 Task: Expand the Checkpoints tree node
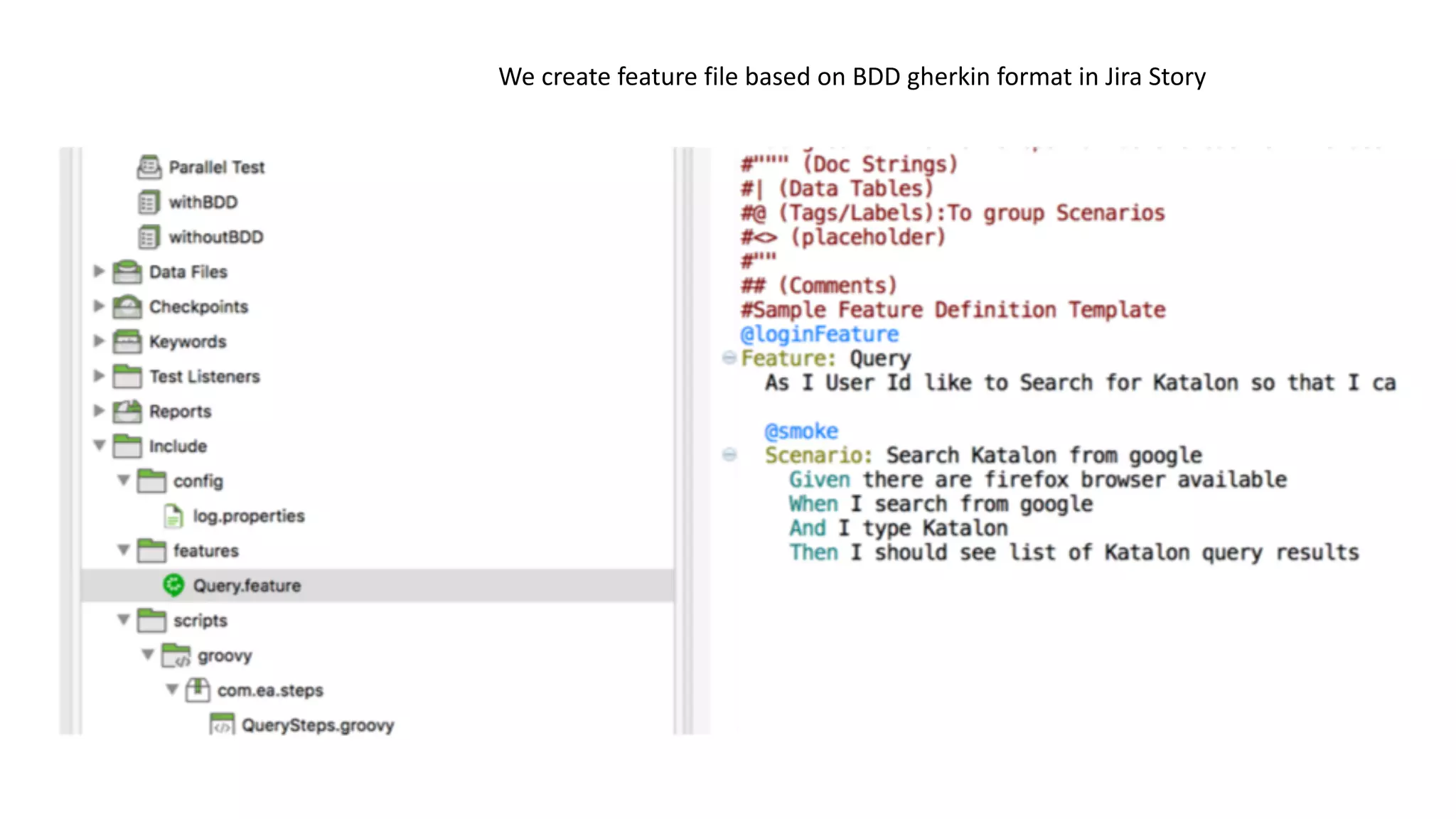click(x=99, y=306)
